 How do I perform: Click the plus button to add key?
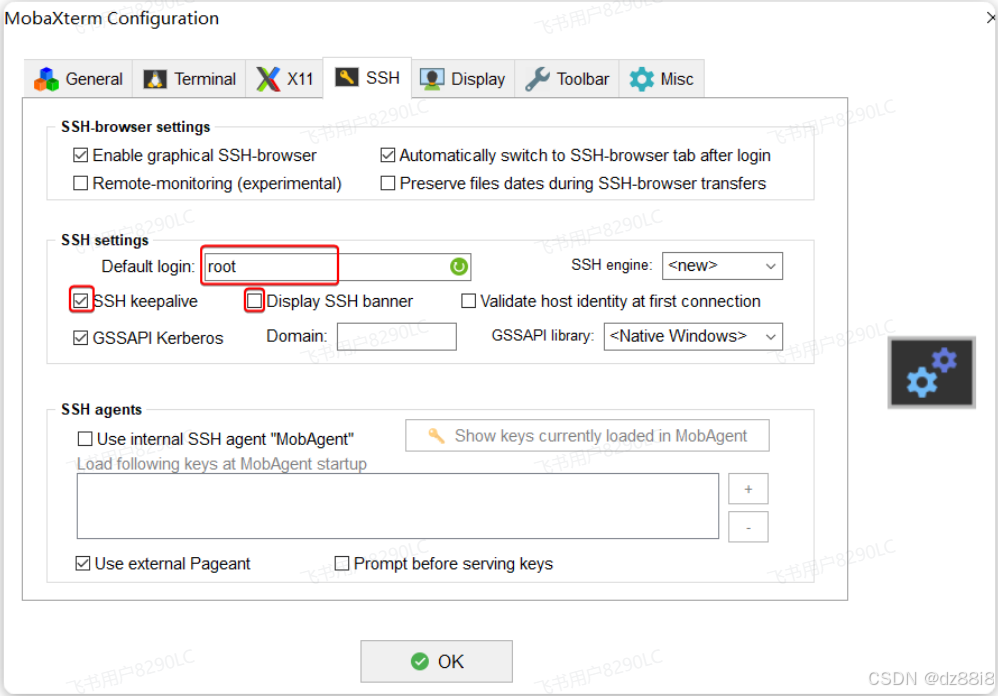(748, 489)
